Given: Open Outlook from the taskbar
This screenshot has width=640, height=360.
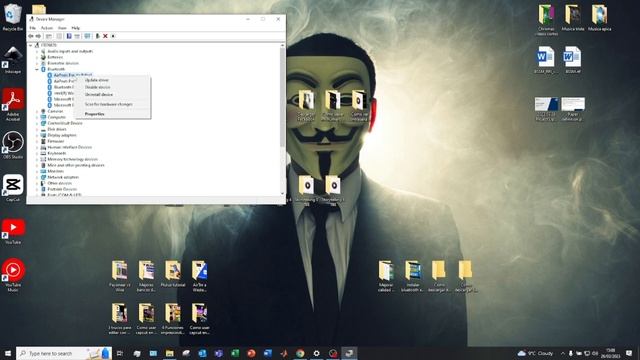Looking at the screenshot, I should 202,353.
